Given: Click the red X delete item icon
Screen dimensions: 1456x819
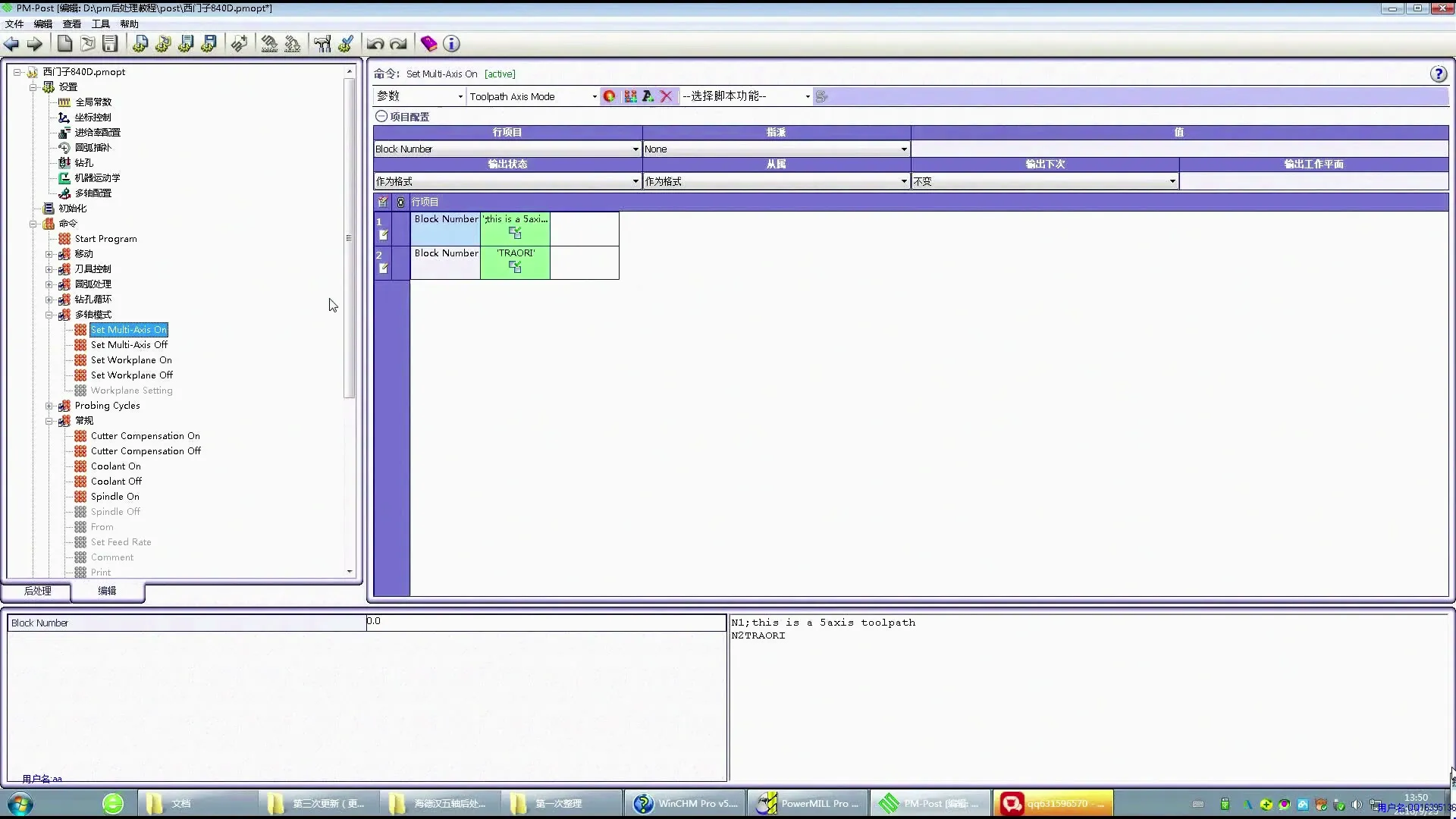Looking at the screenshot, I should coord(666,96).
